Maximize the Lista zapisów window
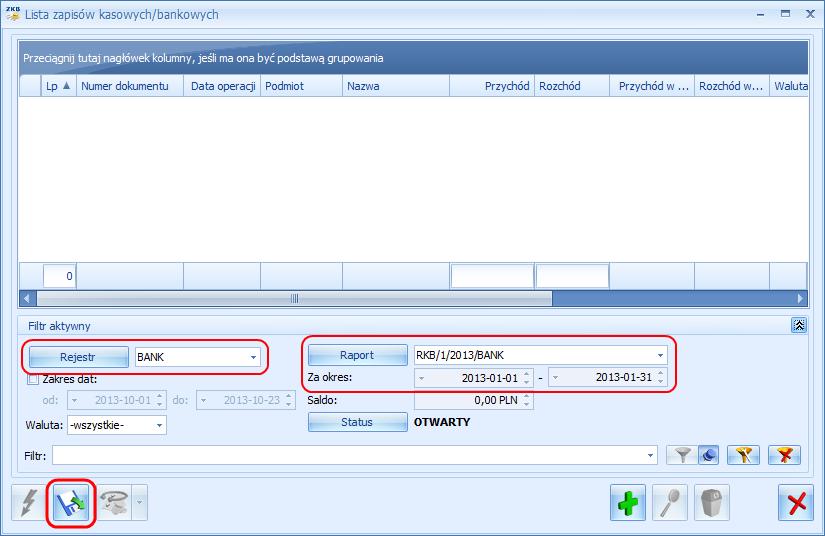Screen dimensions: 825x536 (786, 14)
